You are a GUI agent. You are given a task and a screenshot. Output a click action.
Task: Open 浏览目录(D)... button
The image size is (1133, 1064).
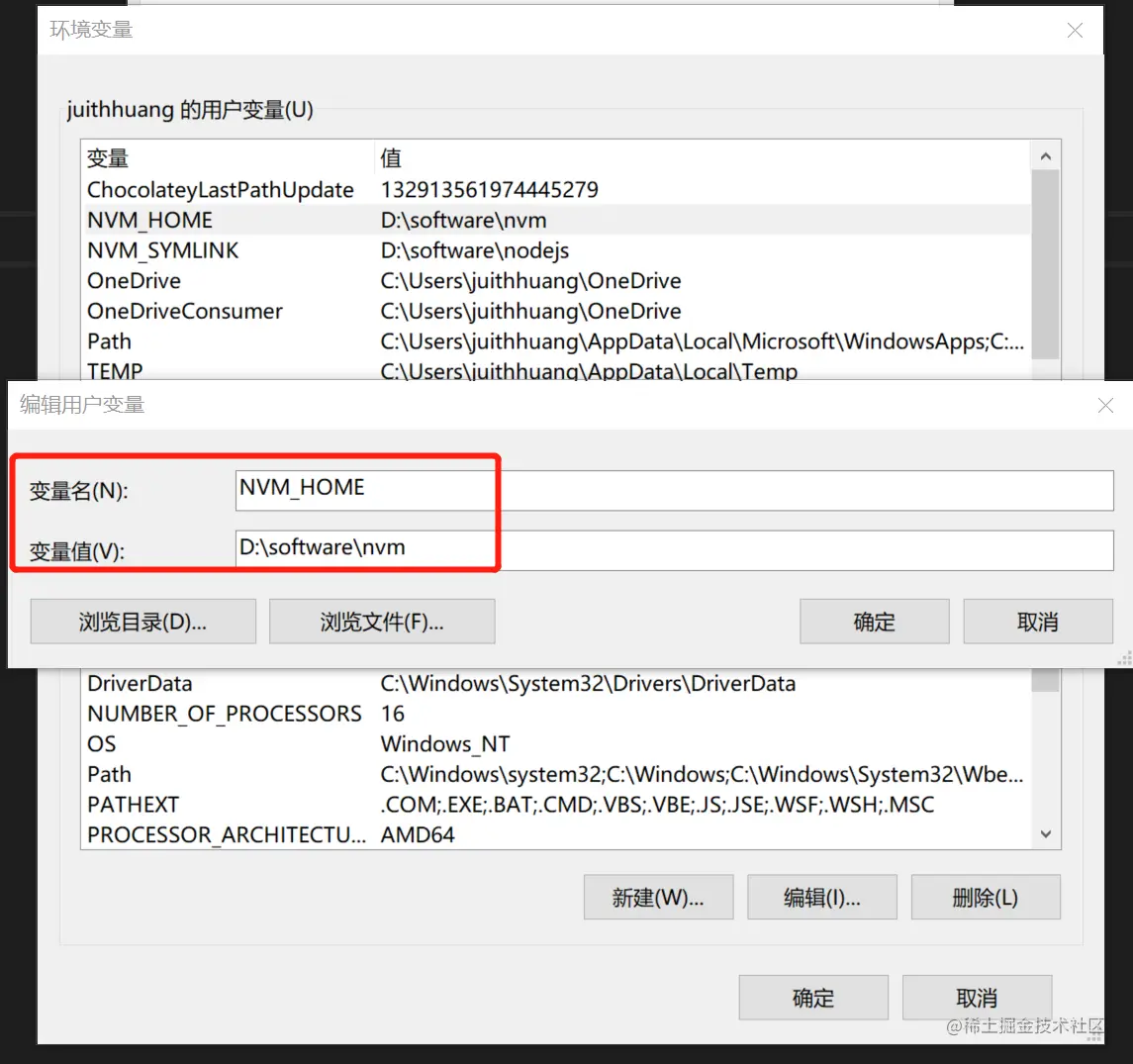pos(143,621)
